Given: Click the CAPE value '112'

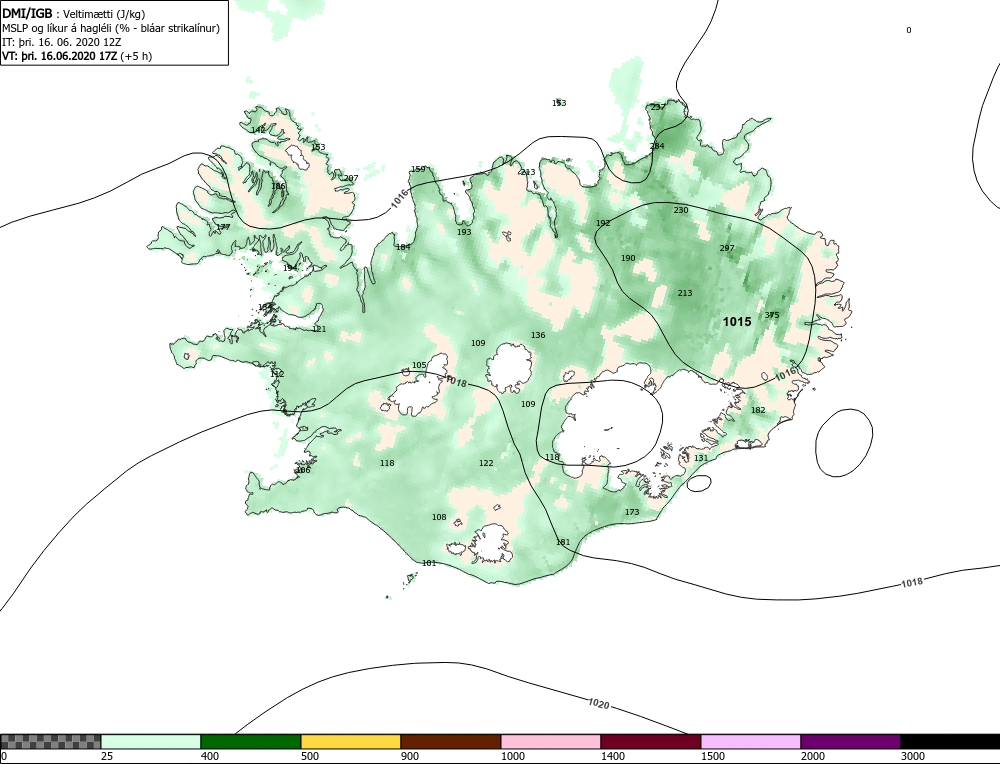Looking at the screenshot, I should click(277, 374).
